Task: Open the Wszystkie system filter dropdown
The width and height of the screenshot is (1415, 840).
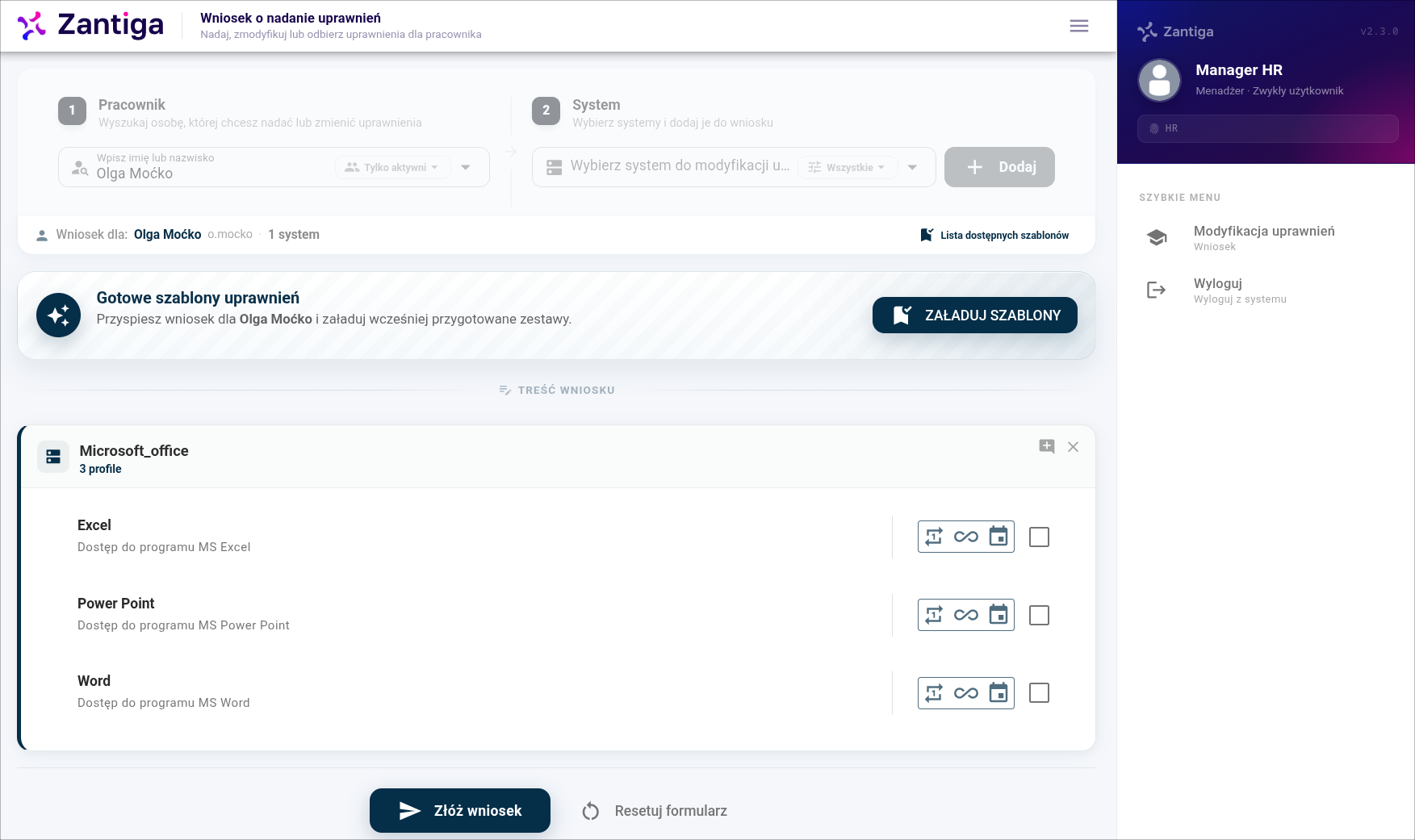Action: [848, 167]
